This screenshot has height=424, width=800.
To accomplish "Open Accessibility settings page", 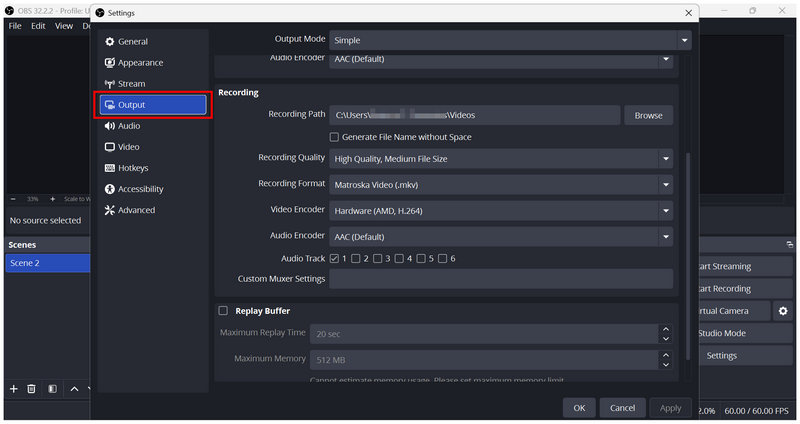I will click(153, 189).
